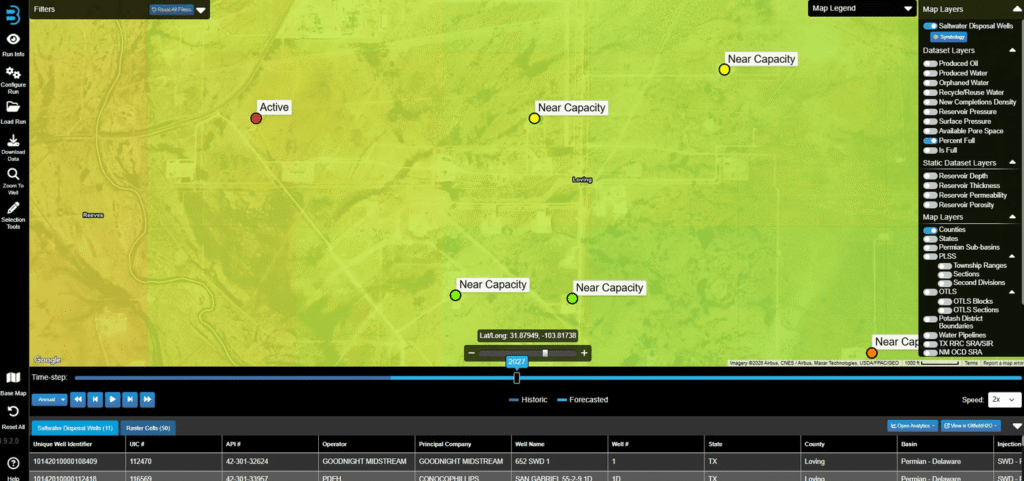The height and width of the screenshot is (481, 1024).
Task: Open Selection Tools pencil icon
Action: click(14, 208)
